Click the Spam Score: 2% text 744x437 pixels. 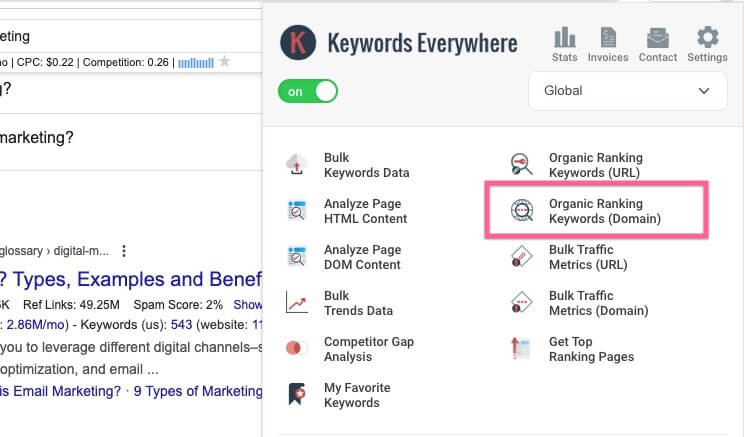[178, 305]
